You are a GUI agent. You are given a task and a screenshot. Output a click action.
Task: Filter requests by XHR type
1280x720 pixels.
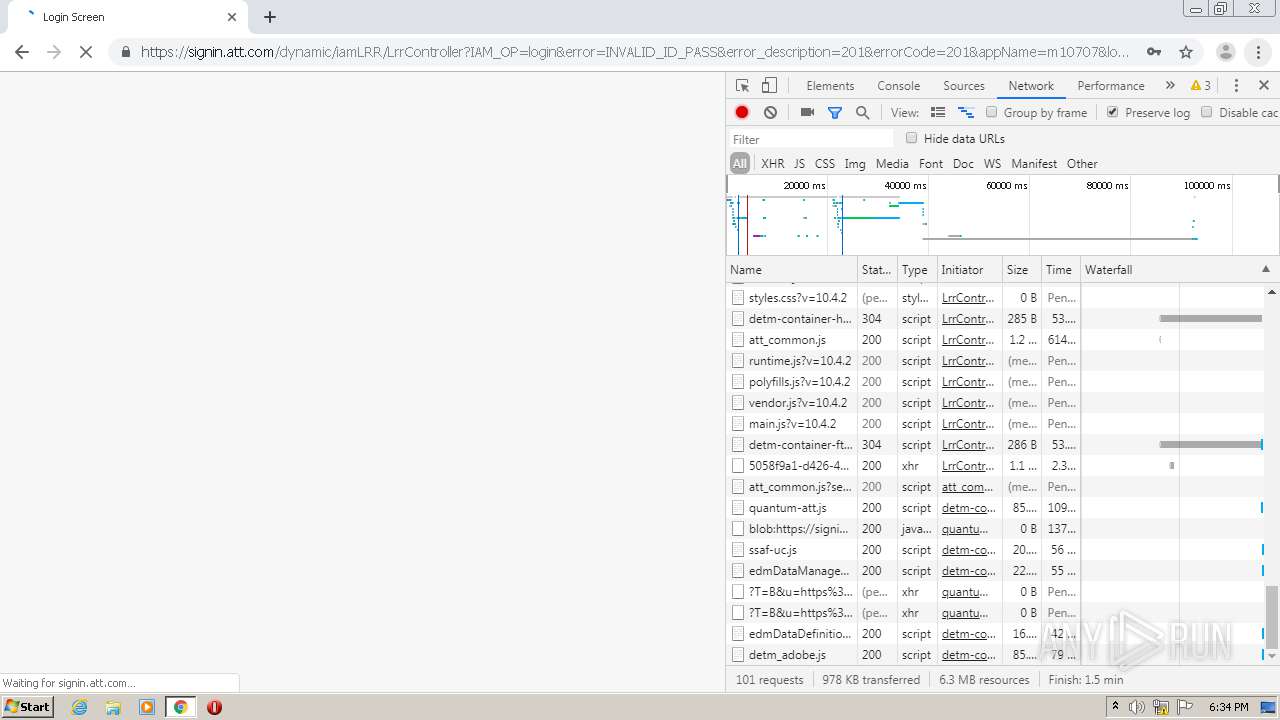[773, 164]
